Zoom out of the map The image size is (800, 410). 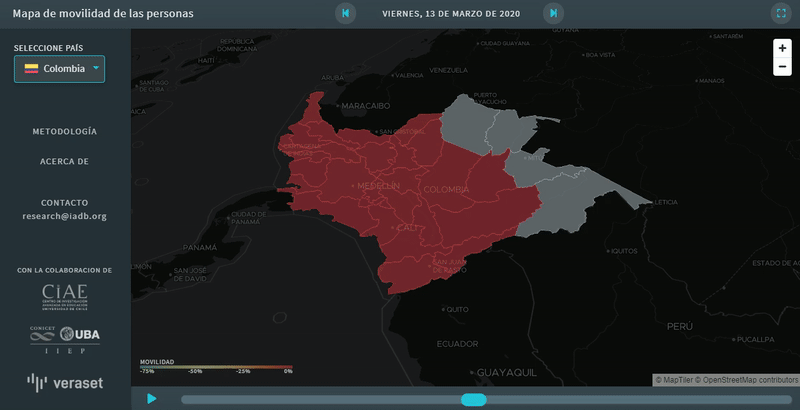click(782, 66)
